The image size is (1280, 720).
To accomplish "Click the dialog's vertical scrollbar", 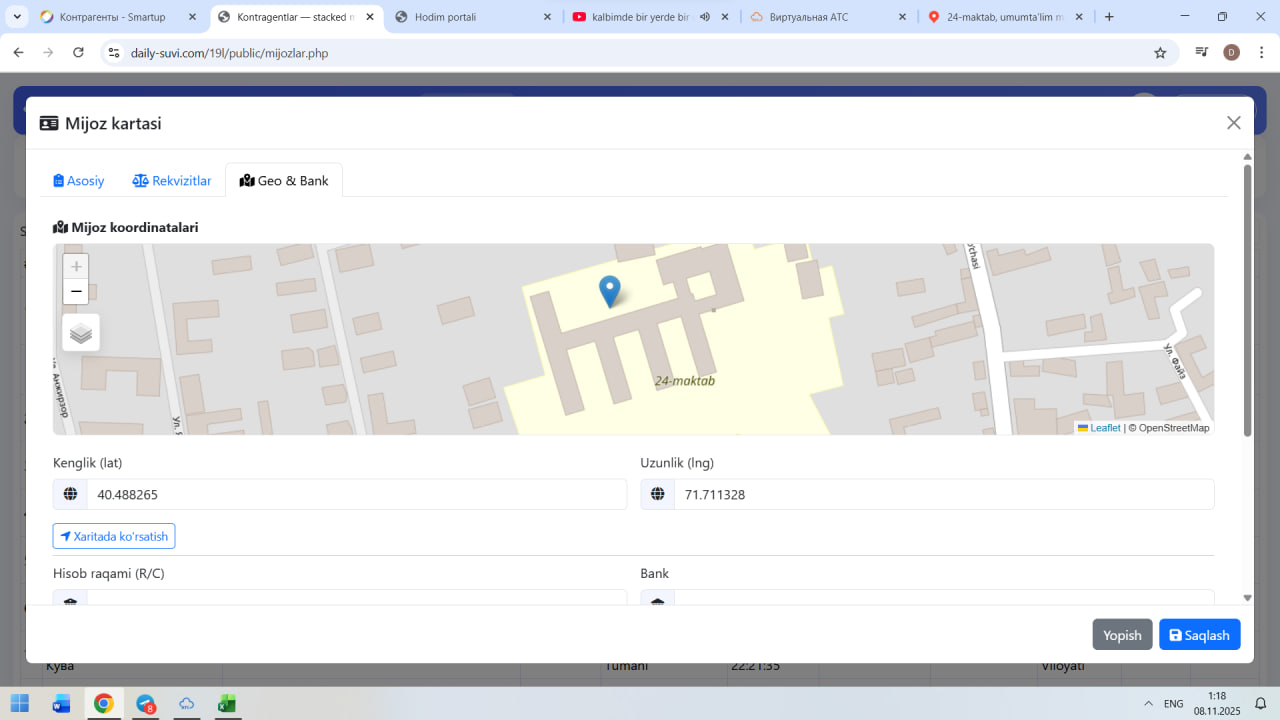I will [1247, 300].
